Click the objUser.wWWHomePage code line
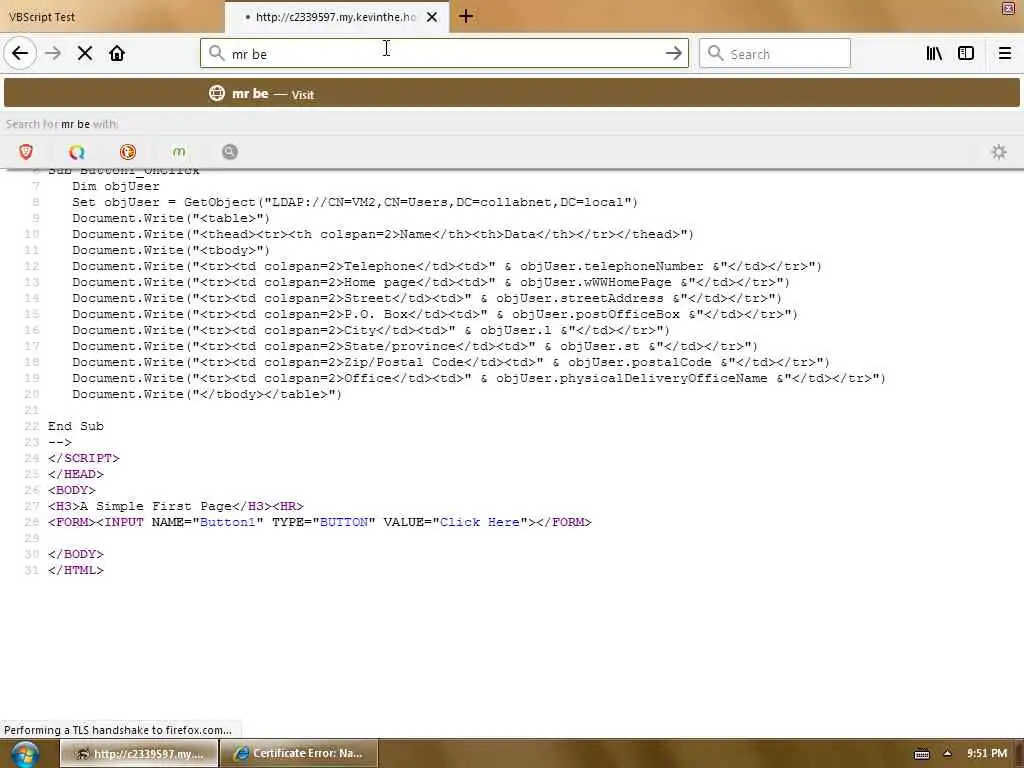 [x=431, y=282]
